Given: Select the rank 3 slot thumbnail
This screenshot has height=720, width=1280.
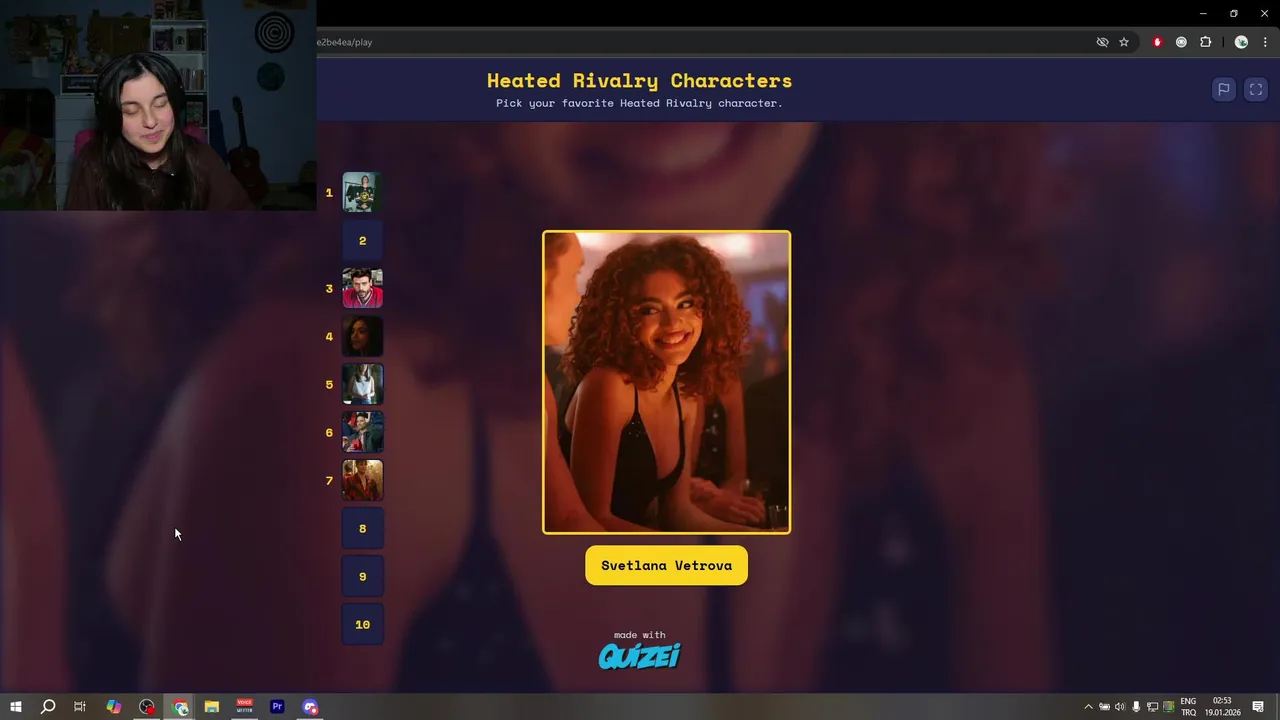Looking at the screenshot, I should (362, 288).
